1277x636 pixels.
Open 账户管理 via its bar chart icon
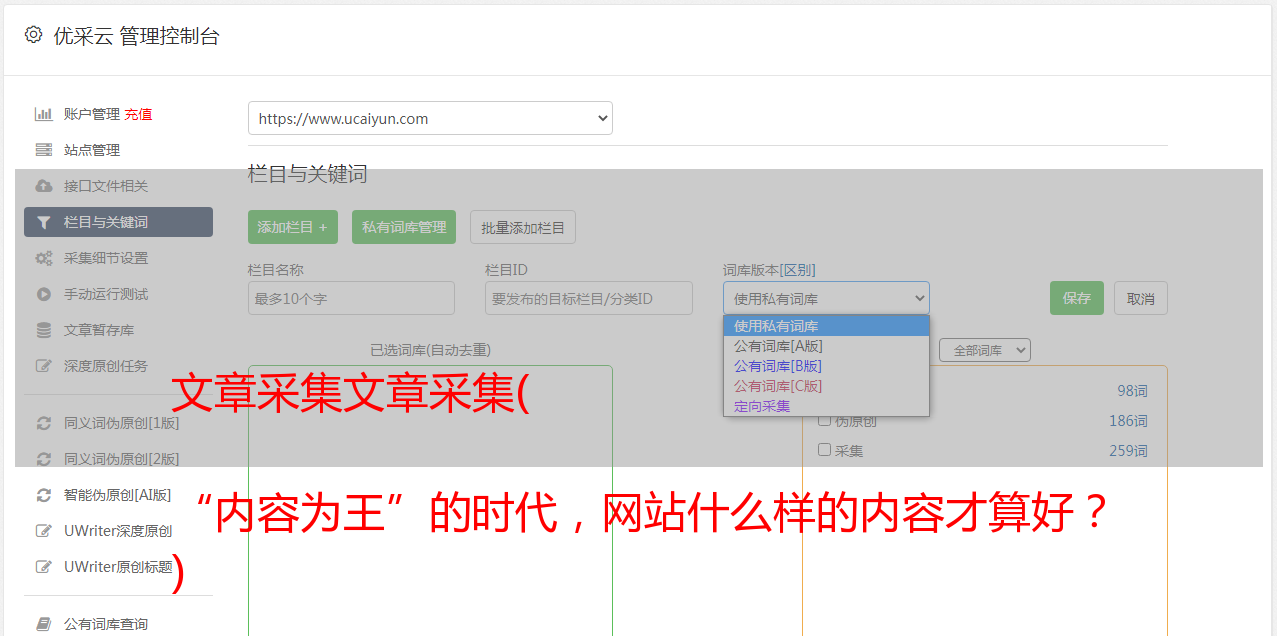44,114
